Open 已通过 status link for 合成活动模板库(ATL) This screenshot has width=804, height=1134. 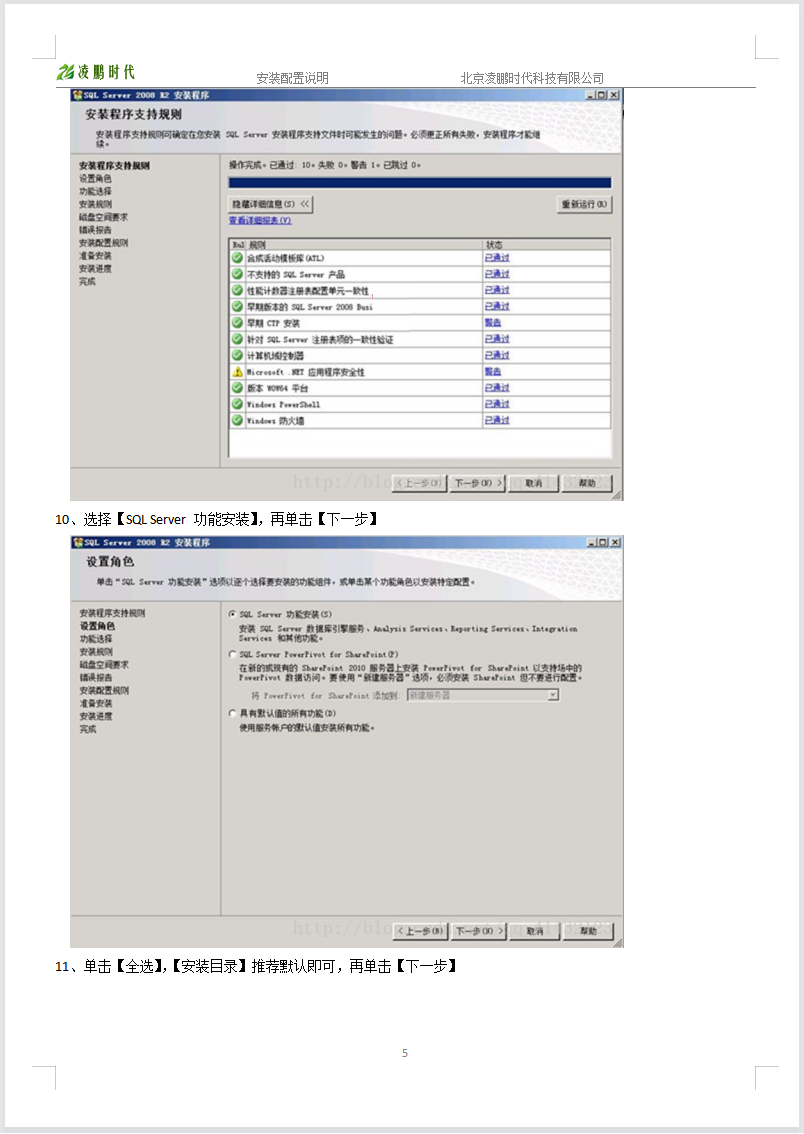[x=497, y=258]
